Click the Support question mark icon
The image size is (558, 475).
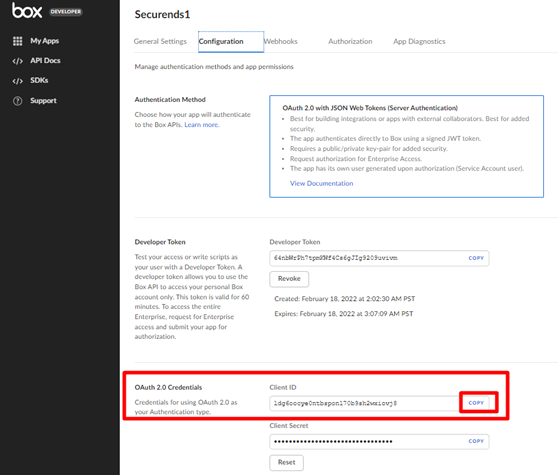[x=17, y=101]
